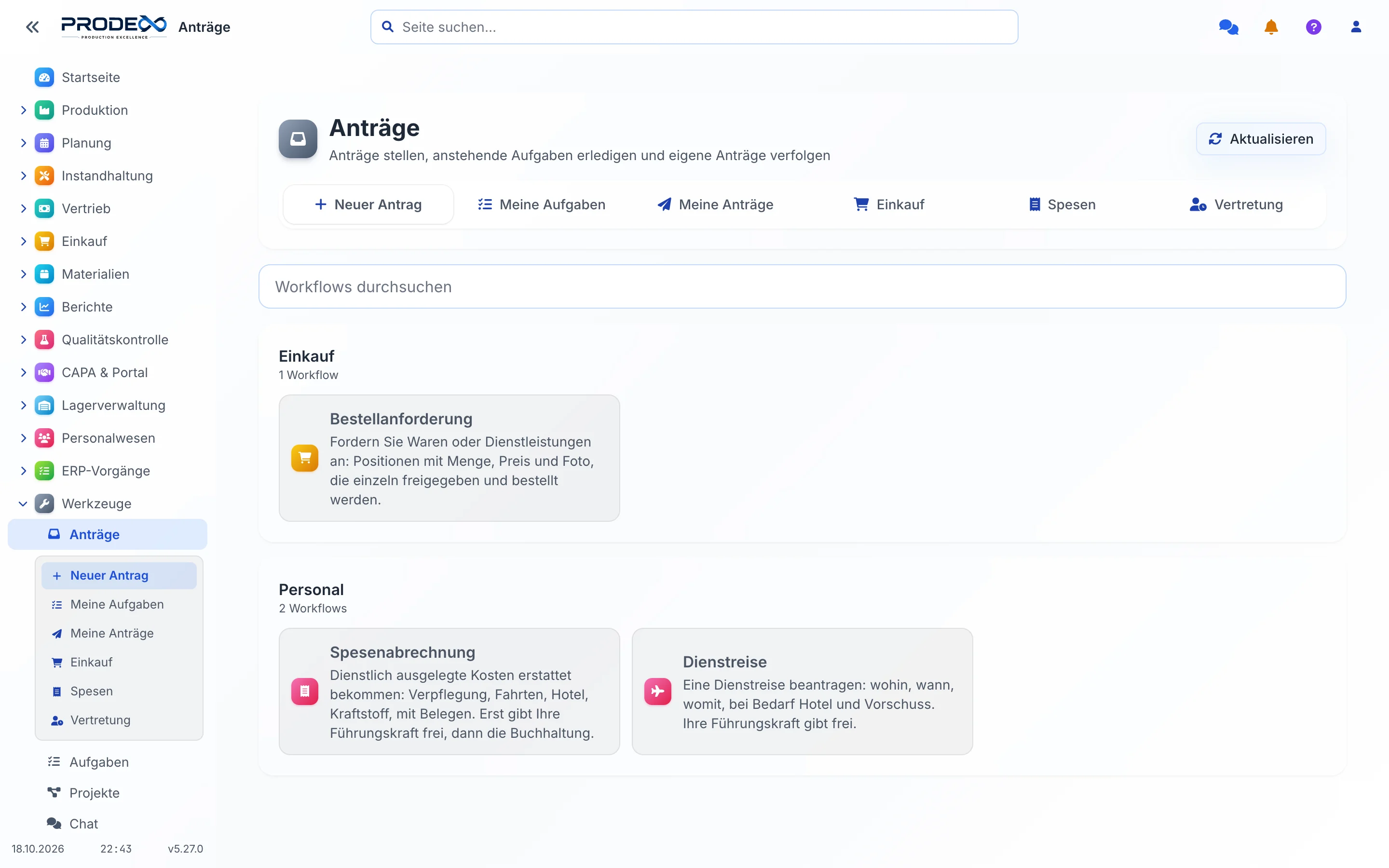Open help with the purple question mark icon

tap(1313, 27)
